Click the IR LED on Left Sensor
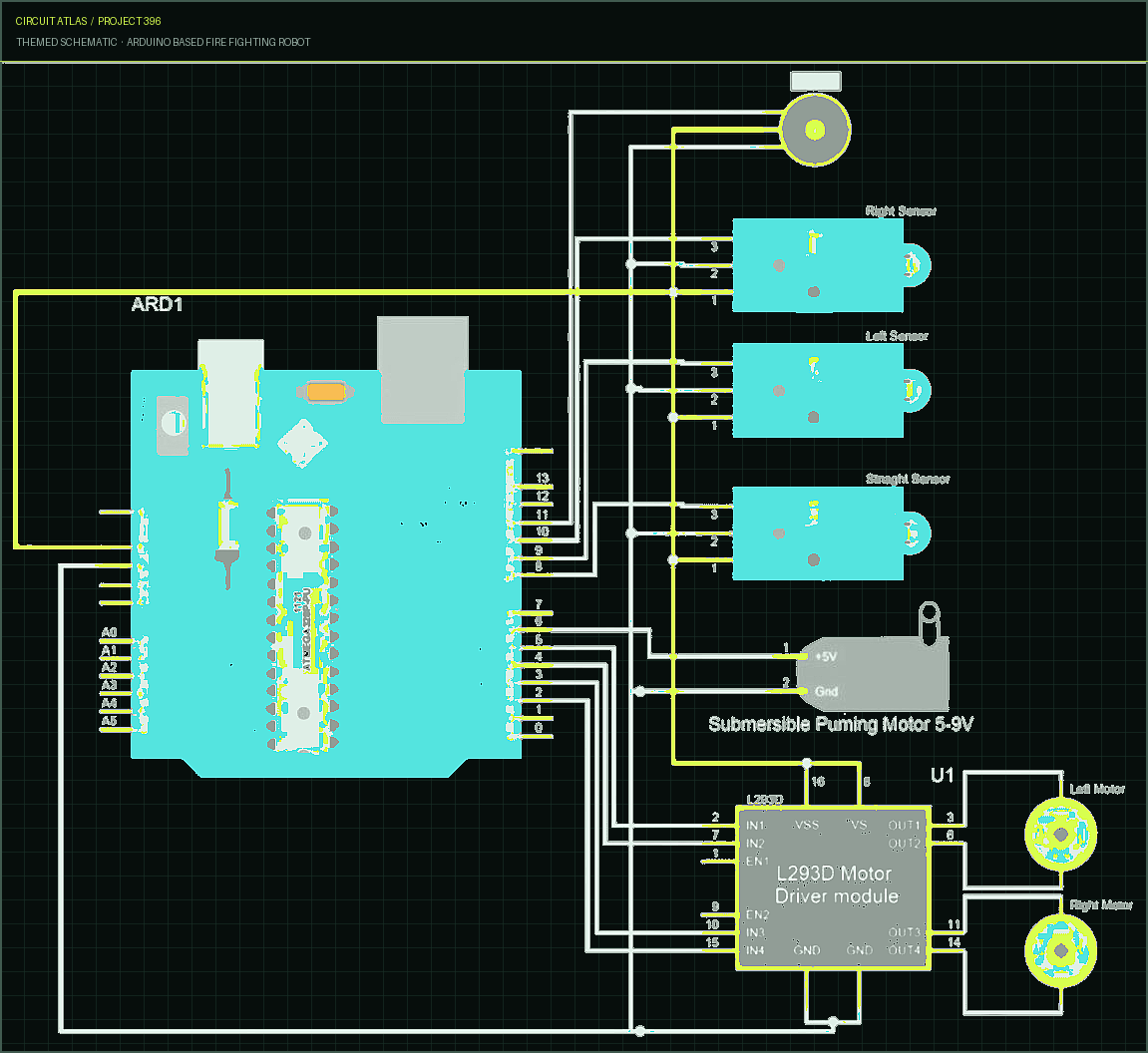The height and width of the screenshot is (1053, 1148). [916, 390]
